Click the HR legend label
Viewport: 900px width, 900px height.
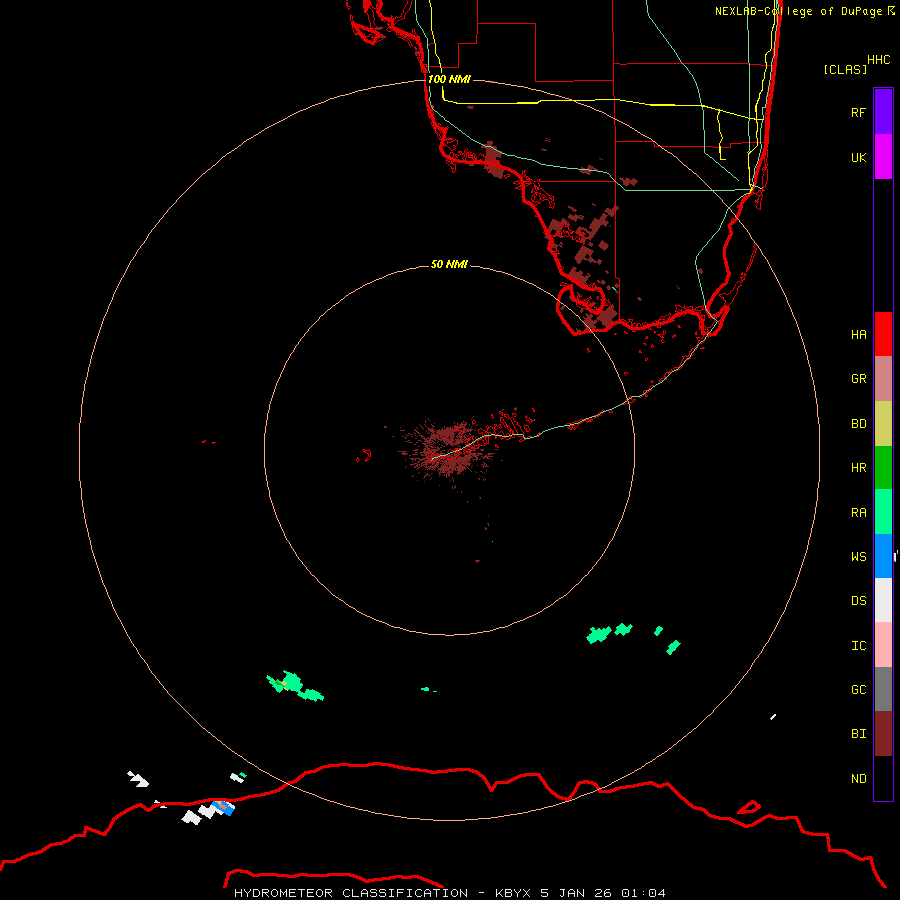coord(858,468)
